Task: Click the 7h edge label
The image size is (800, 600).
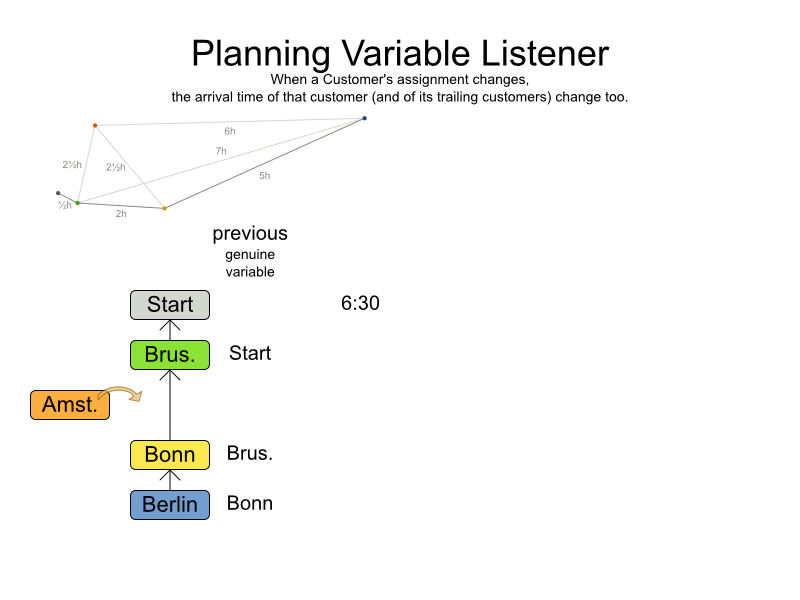Action: click(221, 151)
